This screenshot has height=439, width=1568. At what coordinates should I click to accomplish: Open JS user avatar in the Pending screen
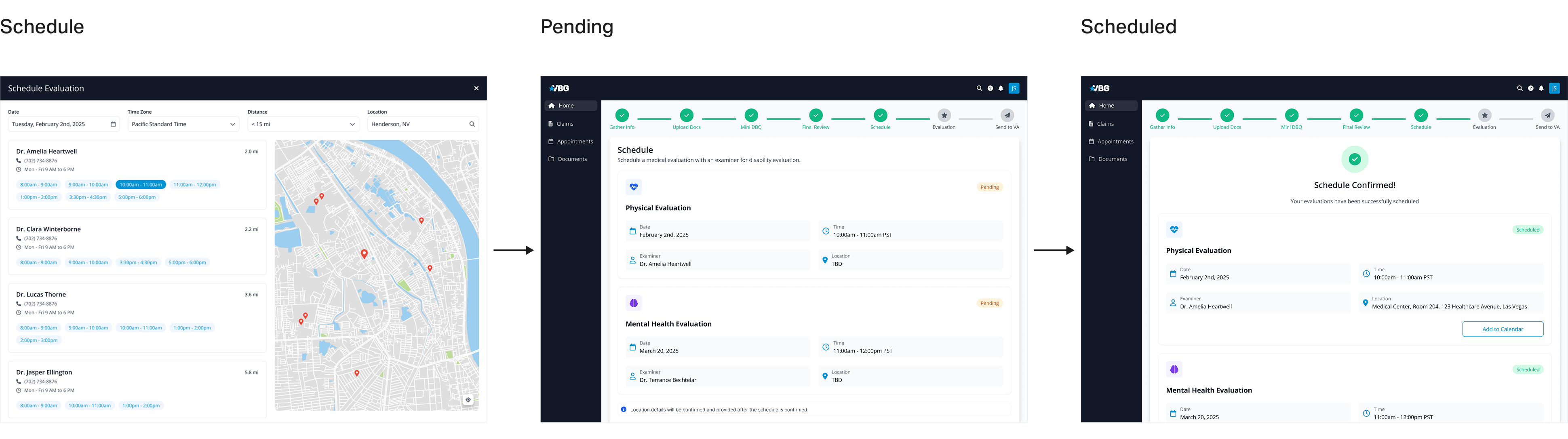click(1014, 88)
